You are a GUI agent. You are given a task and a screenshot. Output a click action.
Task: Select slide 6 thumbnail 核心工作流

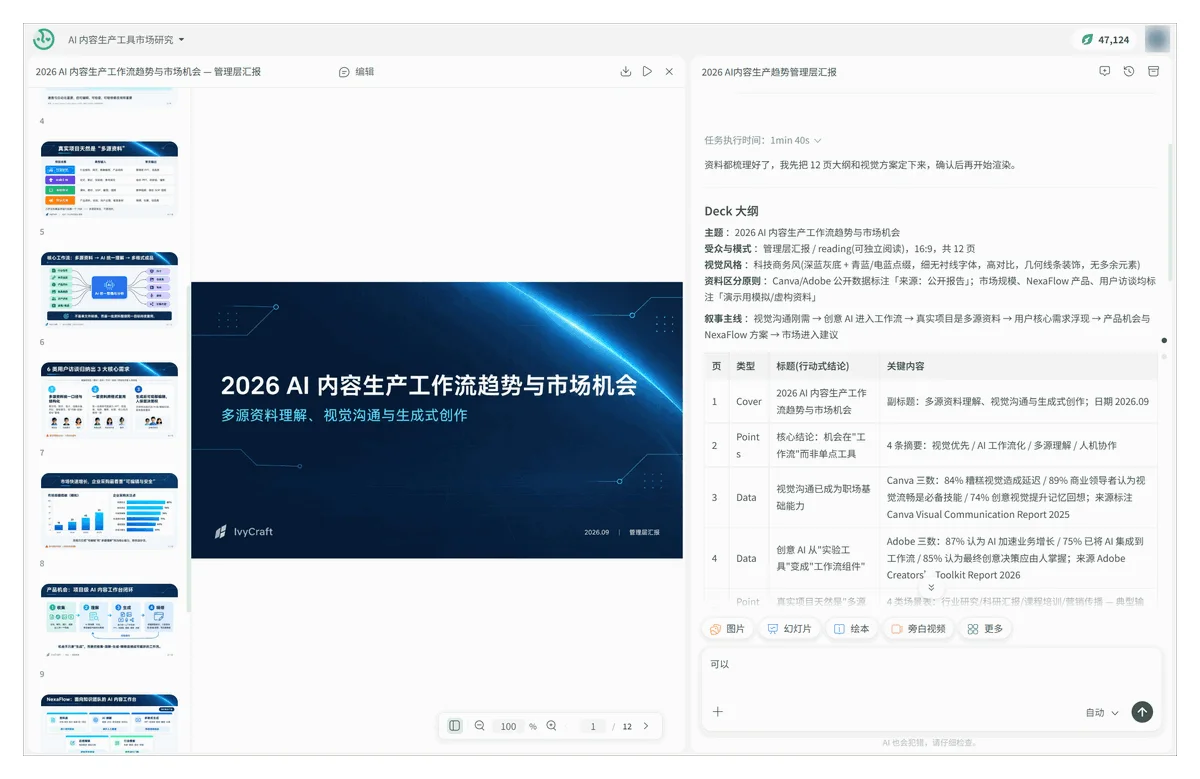pyautogui.click(x=110, y=291)
